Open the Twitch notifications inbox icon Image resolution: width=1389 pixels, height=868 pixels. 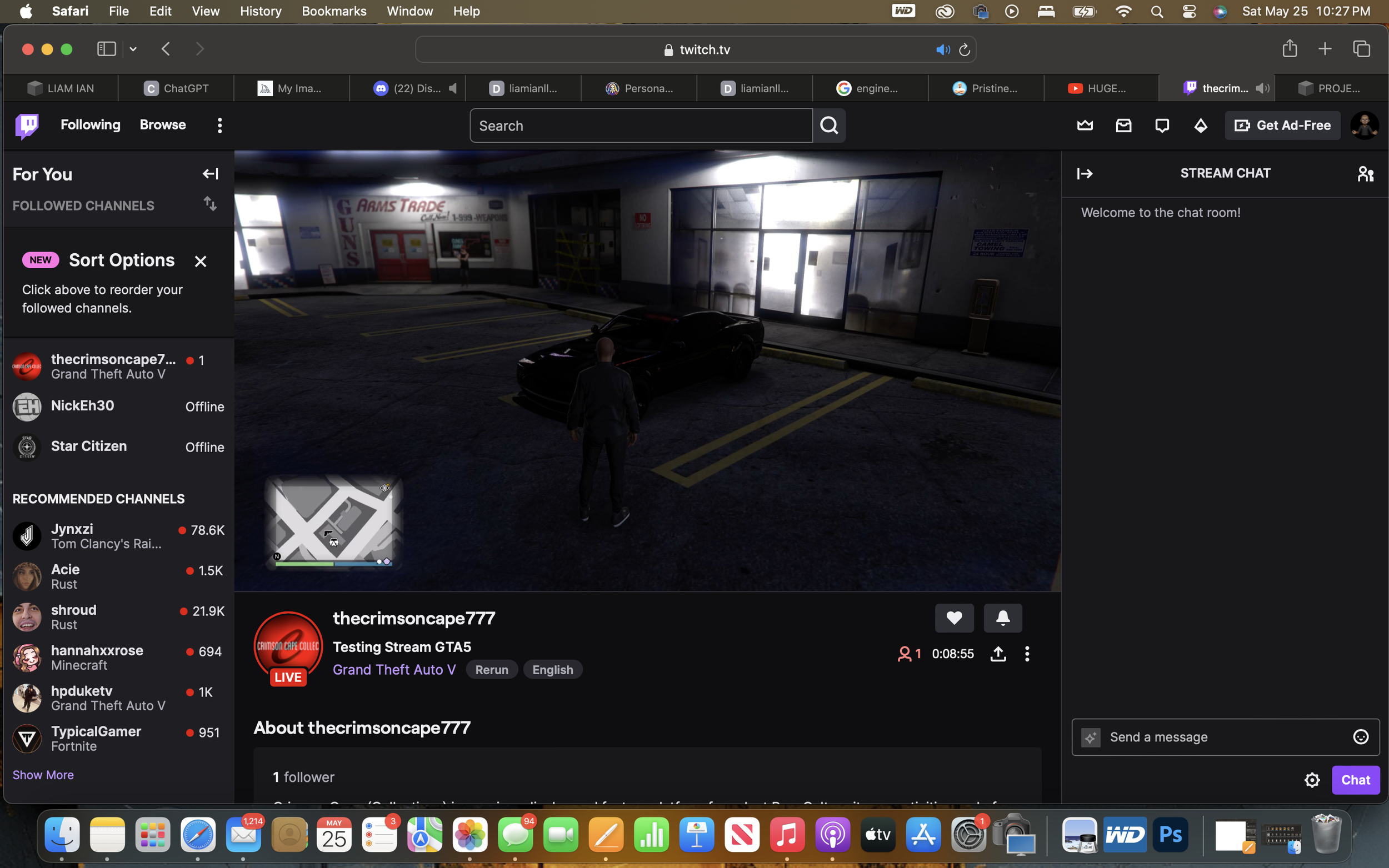point(1123,125)
